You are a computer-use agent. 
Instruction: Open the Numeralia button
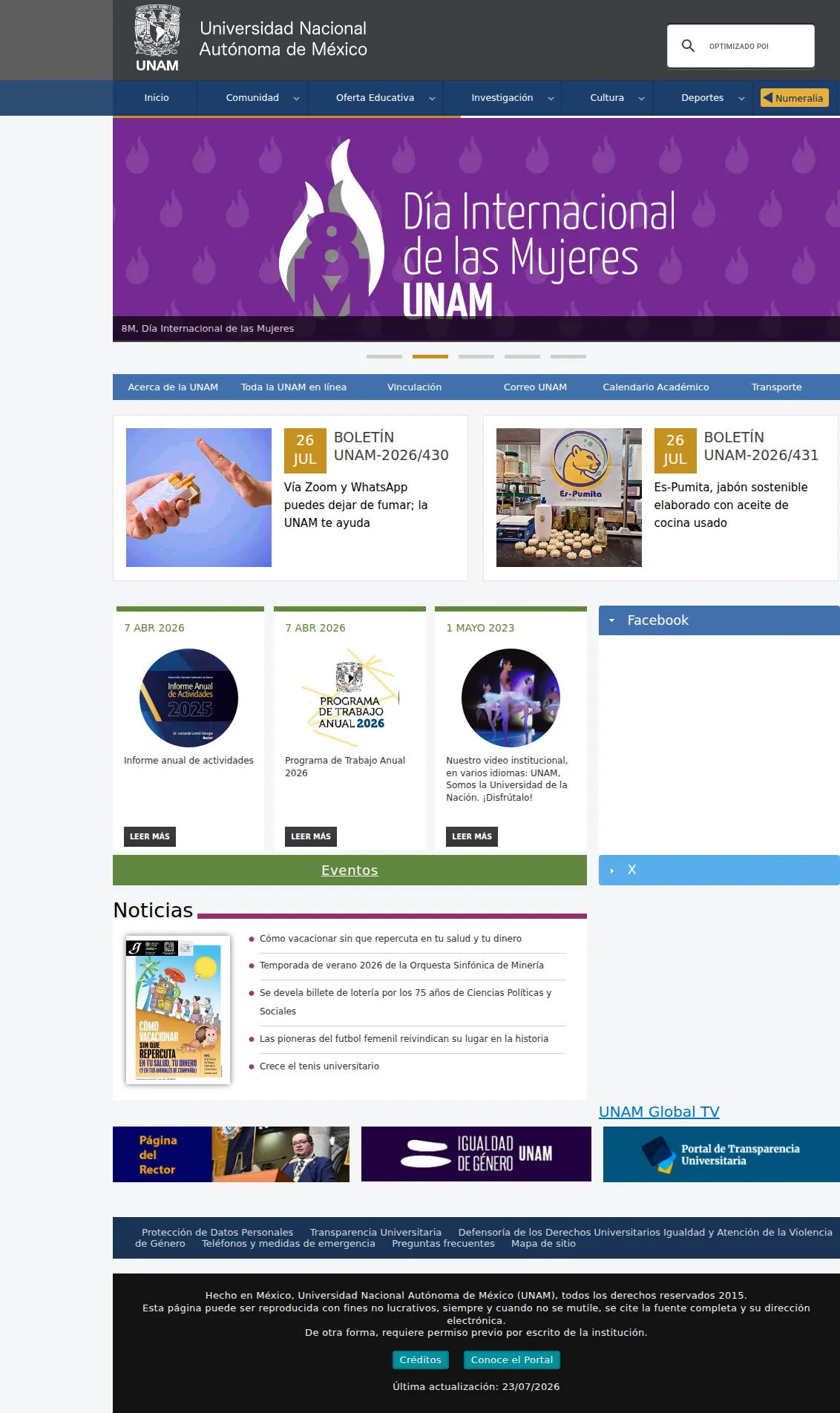point(794,98)
